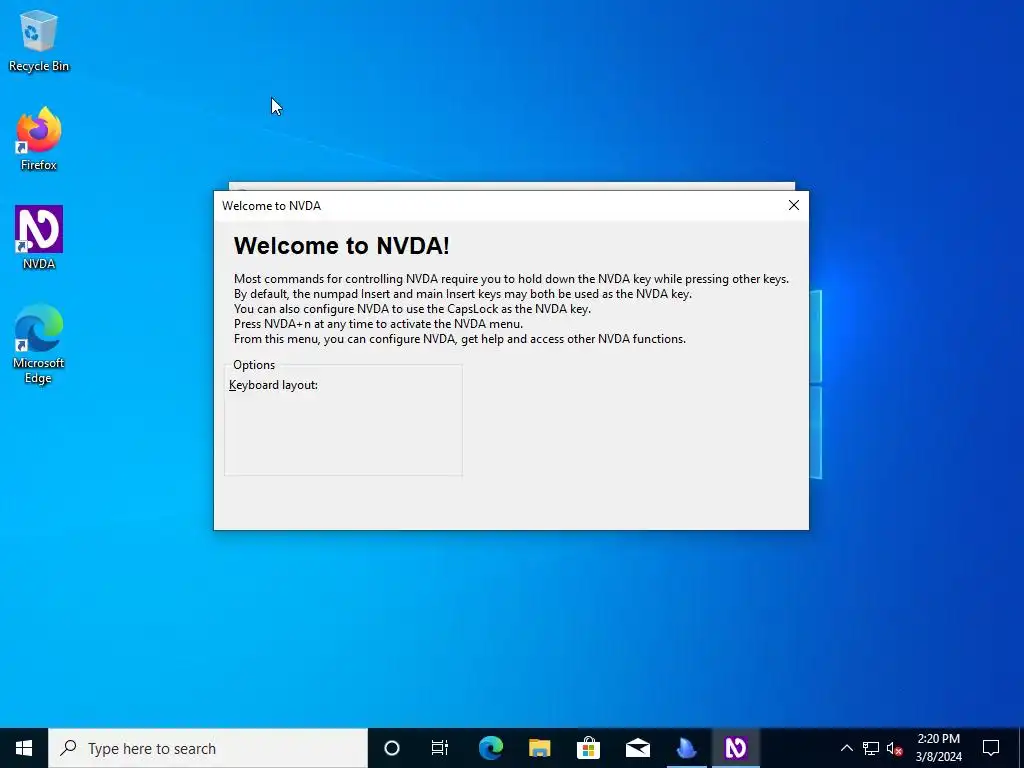The height and width of the screenshot is (768, 1024).
Task: Show hidden system tray icons
Action: 846,748
